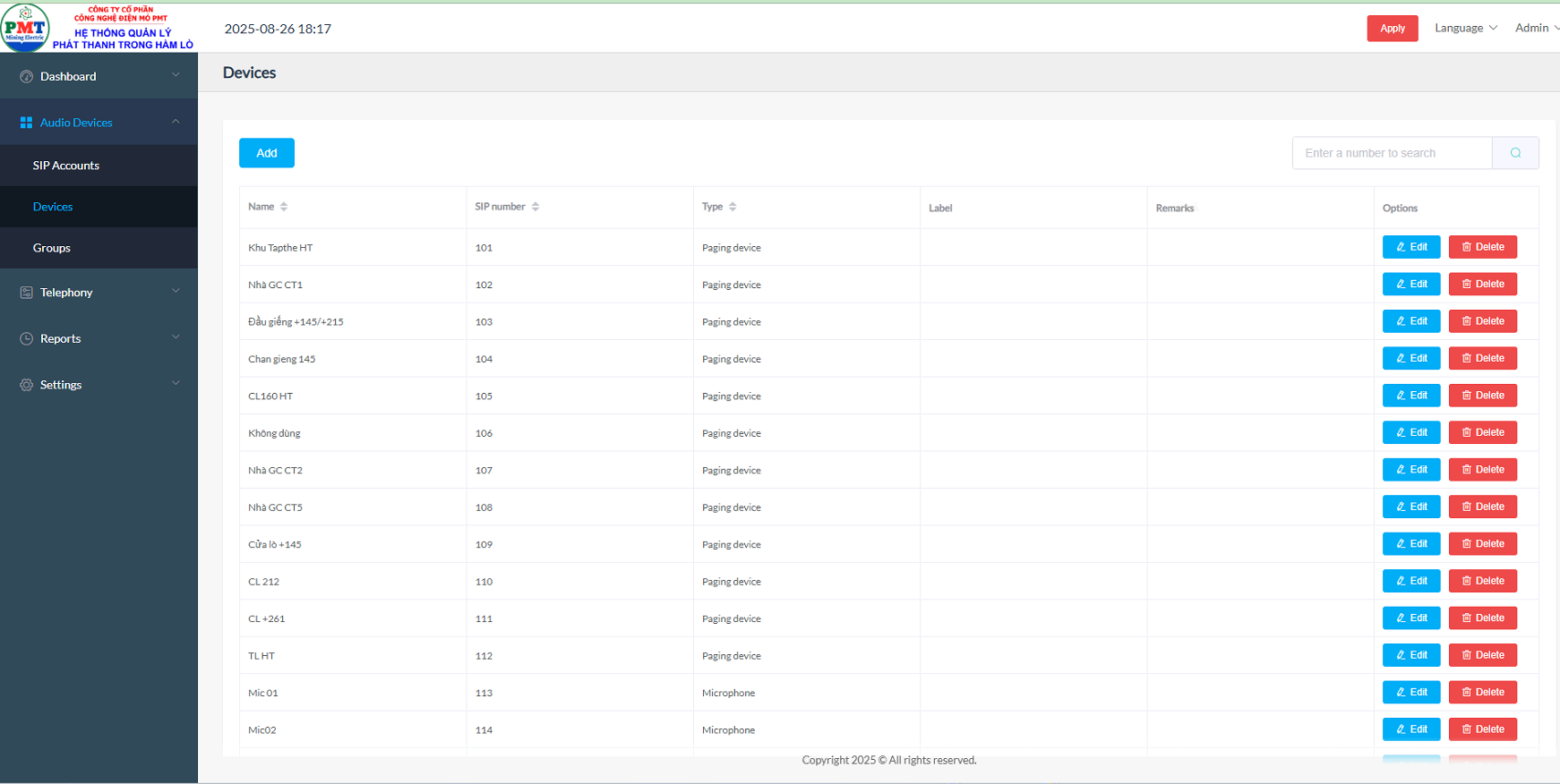Click the Settings gear icon in sidebar
Screen dimensions: 1560x784
(26, 385)
